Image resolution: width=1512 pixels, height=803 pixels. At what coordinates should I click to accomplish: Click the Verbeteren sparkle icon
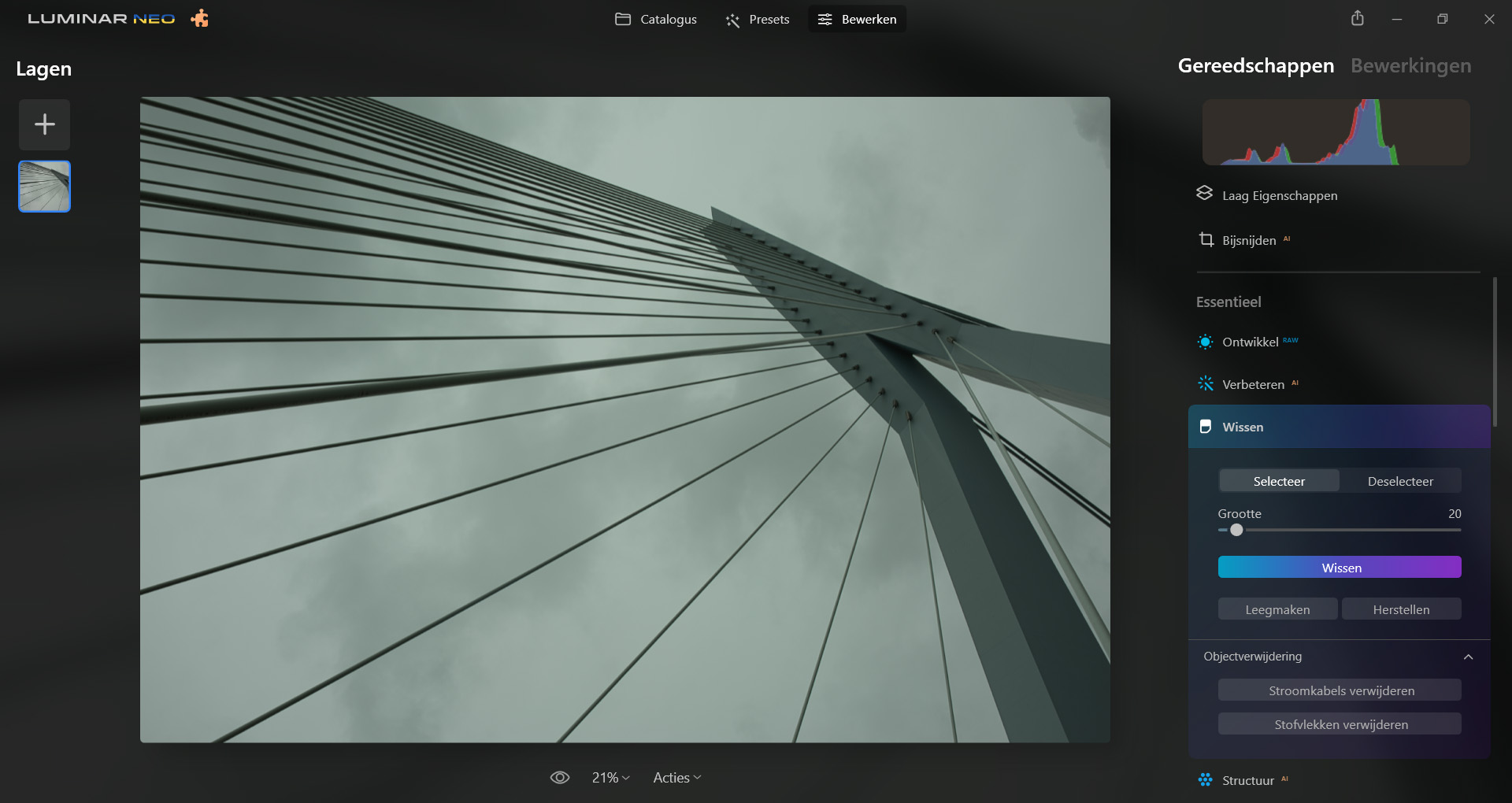tap(1205, 384)
